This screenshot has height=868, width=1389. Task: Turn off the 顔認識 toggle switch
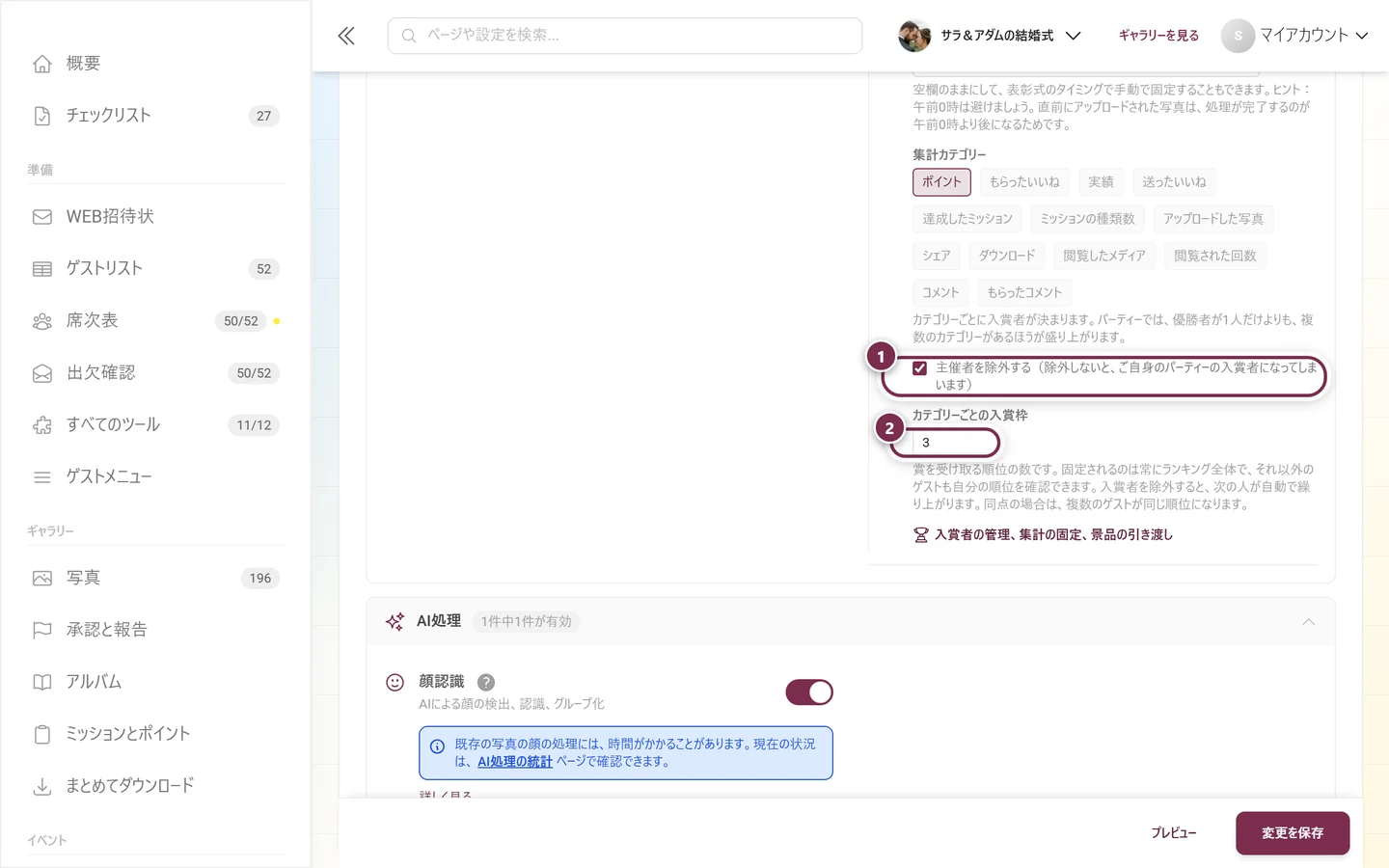(x=809, y=692)
